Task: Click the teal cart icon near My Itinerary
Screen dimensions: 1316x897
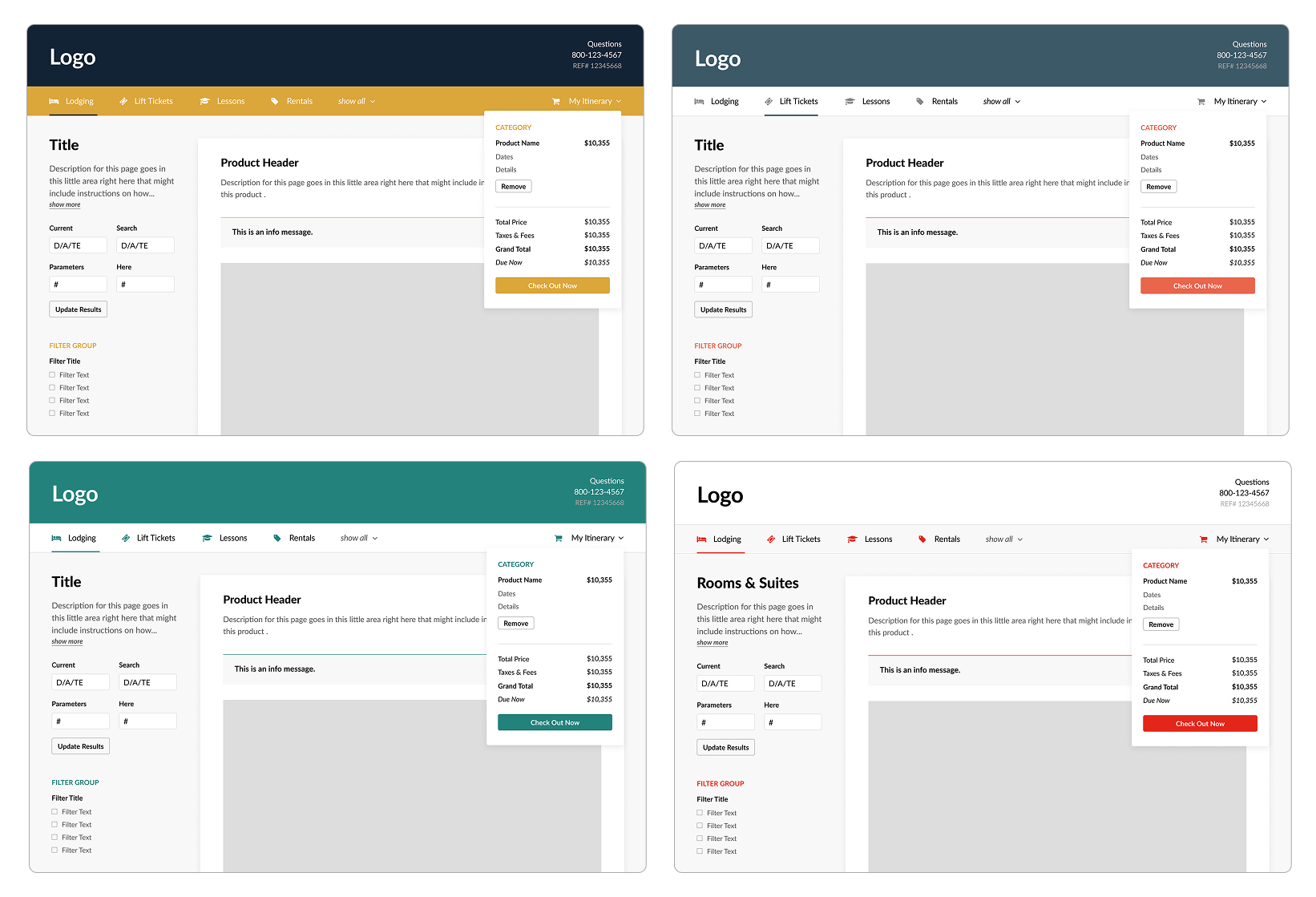Action: [x=559, y=539]
